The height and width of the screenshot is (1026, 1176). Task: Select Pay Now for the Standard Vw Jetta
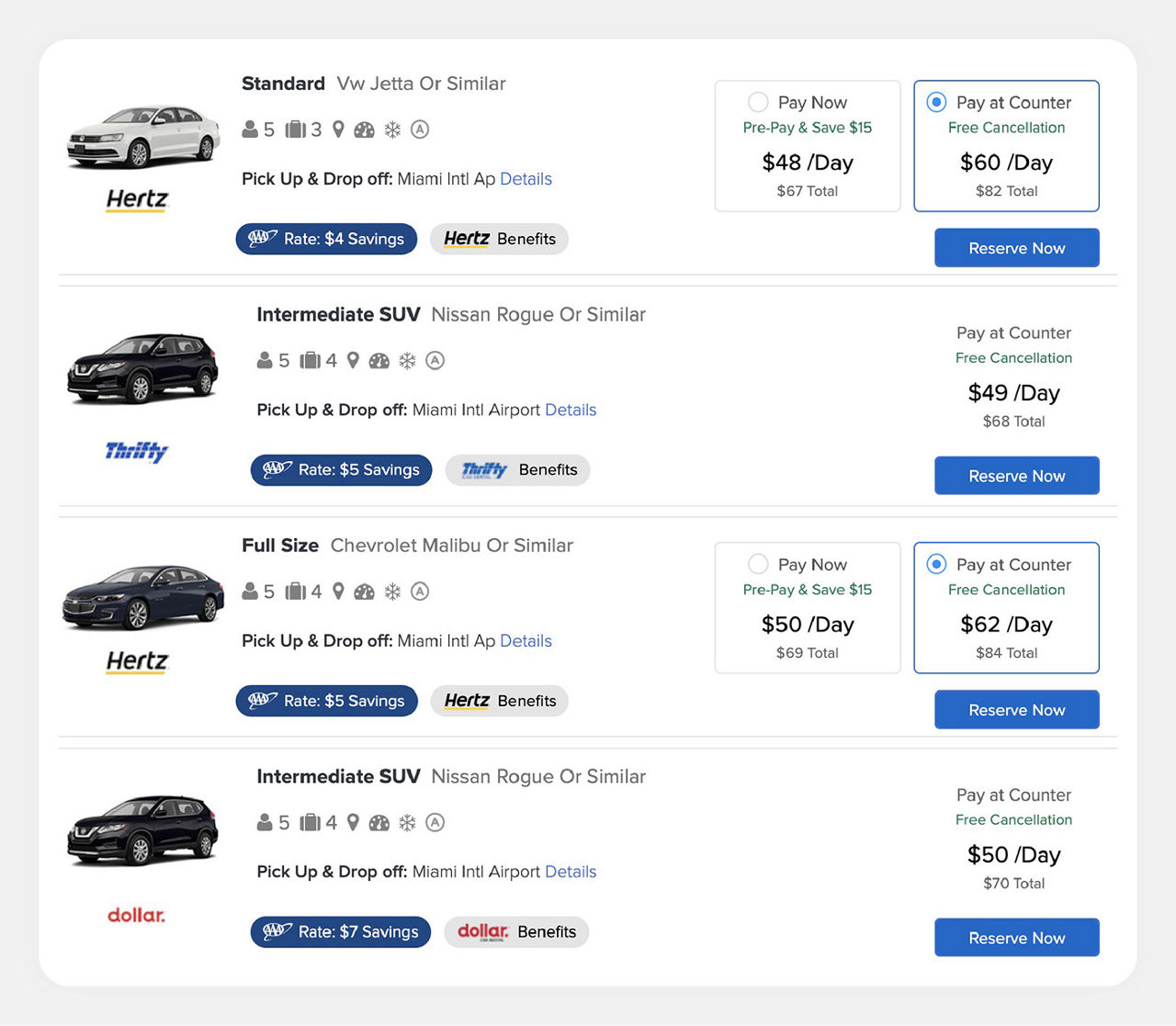click(758, 102)
